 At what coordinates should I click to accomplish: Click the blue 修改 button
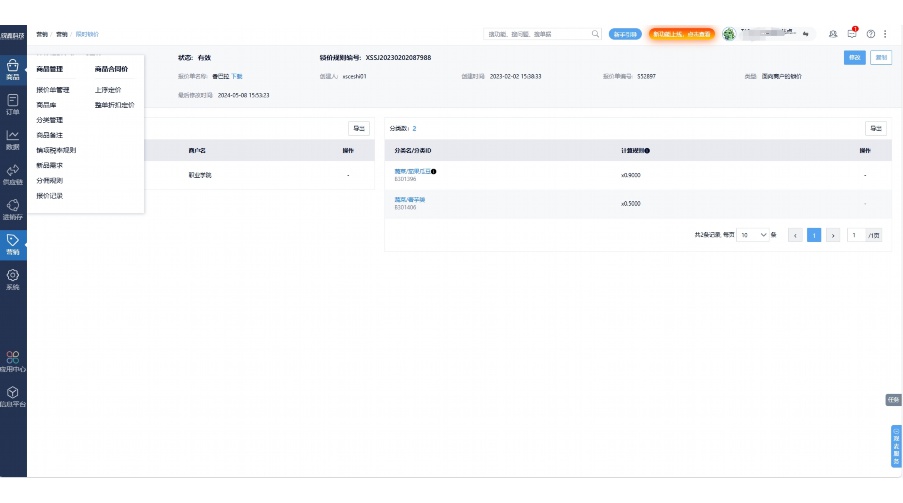click(x=854, y=58)
